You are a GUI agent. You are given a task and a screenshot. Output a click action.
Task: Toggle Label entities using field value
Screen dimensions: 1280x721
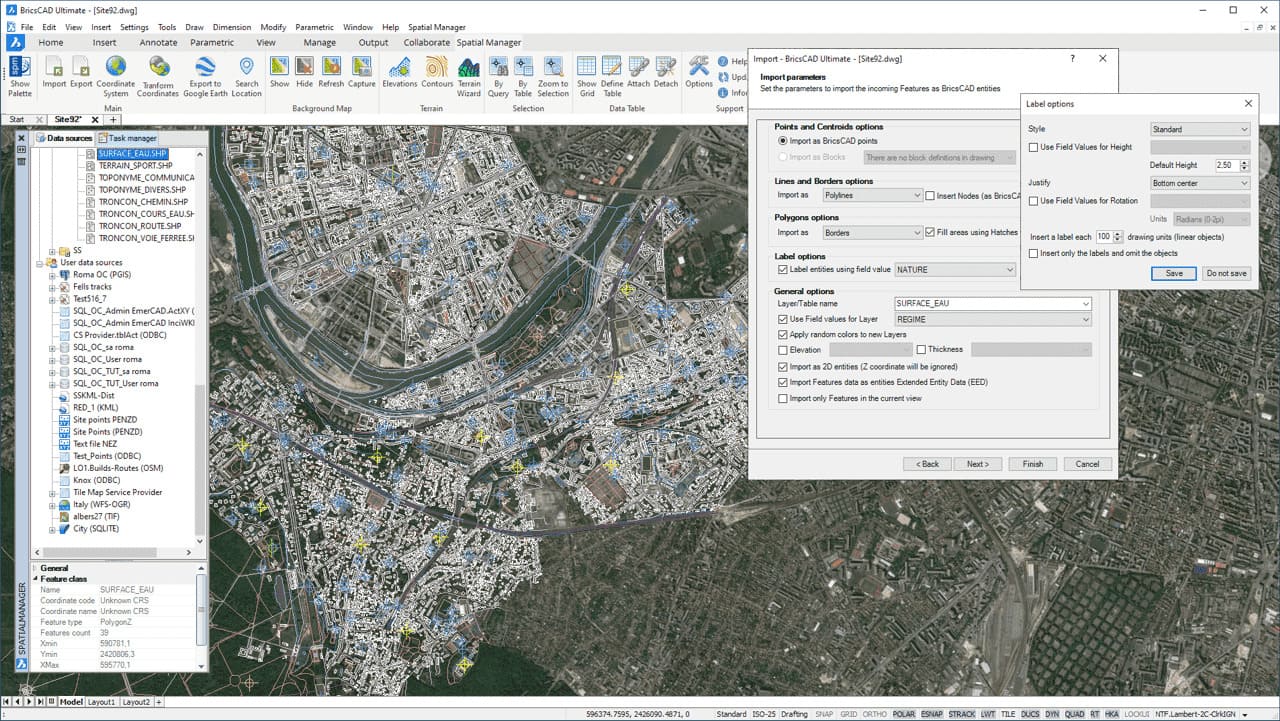tap(783, 269)
